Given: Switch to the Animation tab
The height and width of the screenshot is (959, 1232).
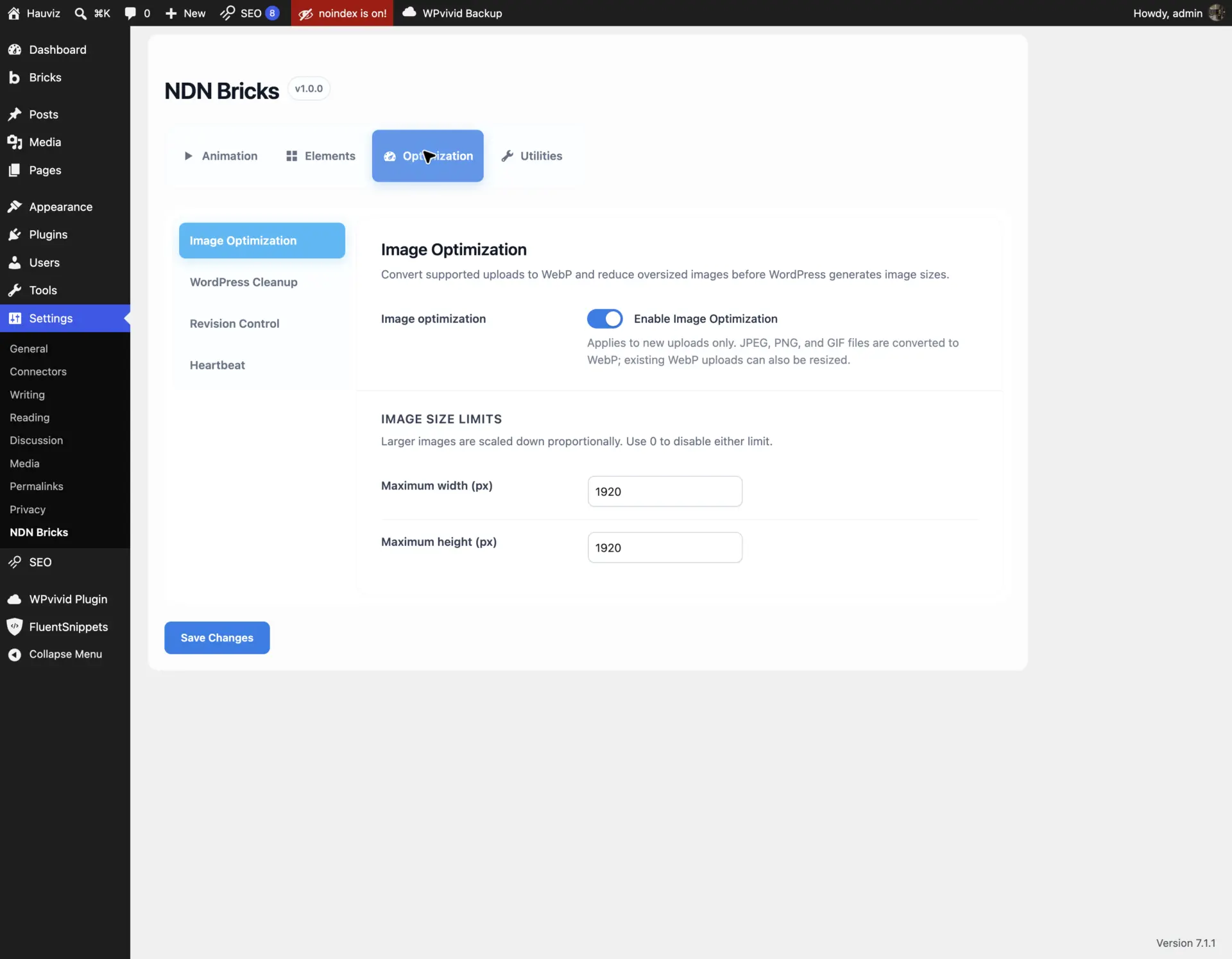Looking at the screenshot, I should pyautogui.click(x=221, y=156).
